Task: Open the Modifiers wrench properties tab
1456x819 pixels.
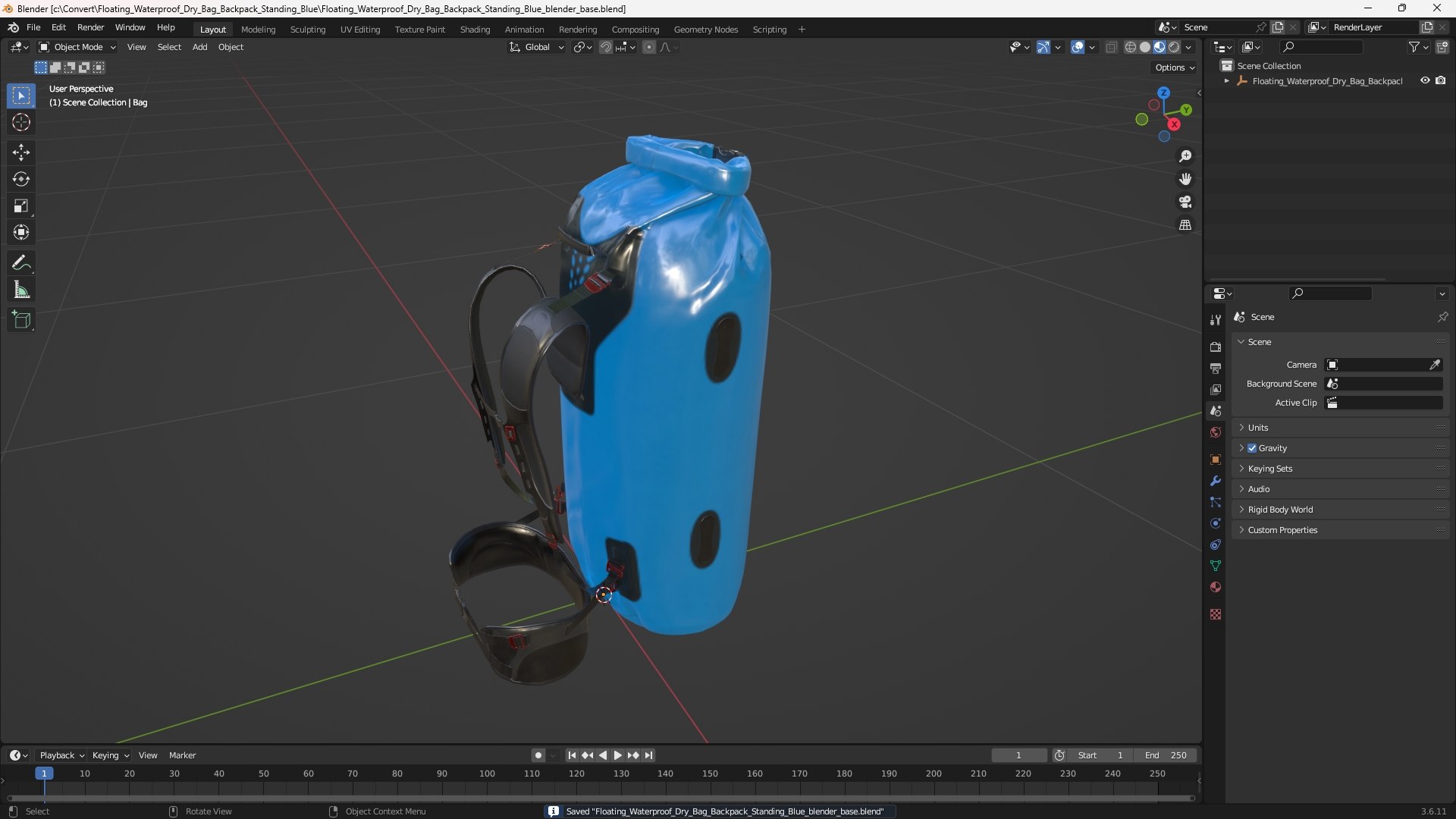Action: pos(1216,481)
